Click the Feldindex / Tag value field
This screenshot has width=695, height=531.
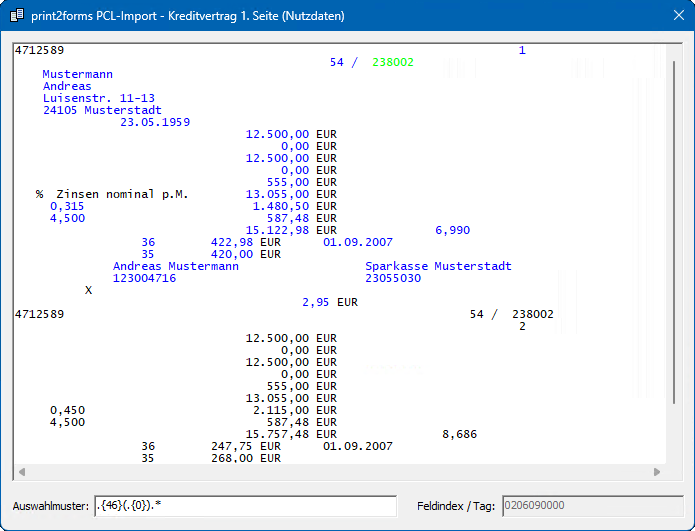(x=590, y=506)
